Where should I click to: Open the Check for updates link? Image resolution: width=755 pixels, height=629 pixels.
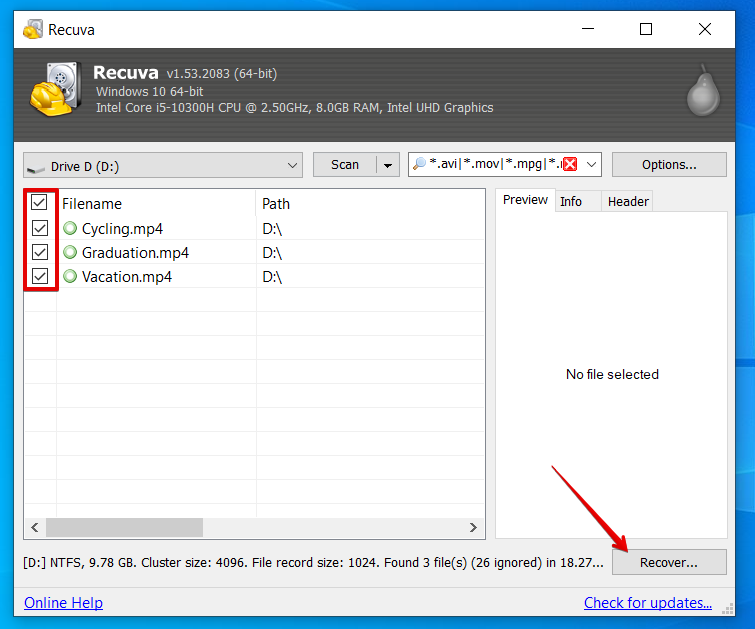click(x=648, y=602)
